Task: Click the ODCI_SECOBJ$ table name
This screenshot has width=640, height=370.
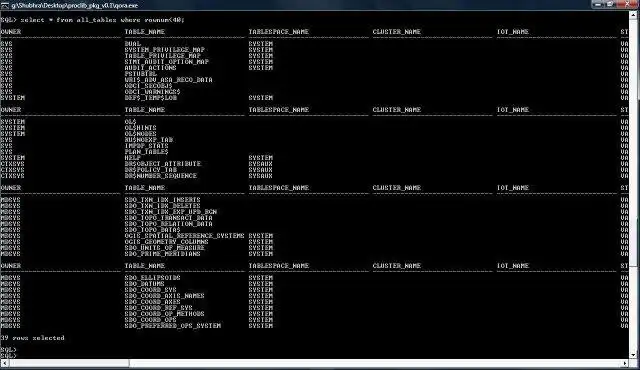Action: 149,86
